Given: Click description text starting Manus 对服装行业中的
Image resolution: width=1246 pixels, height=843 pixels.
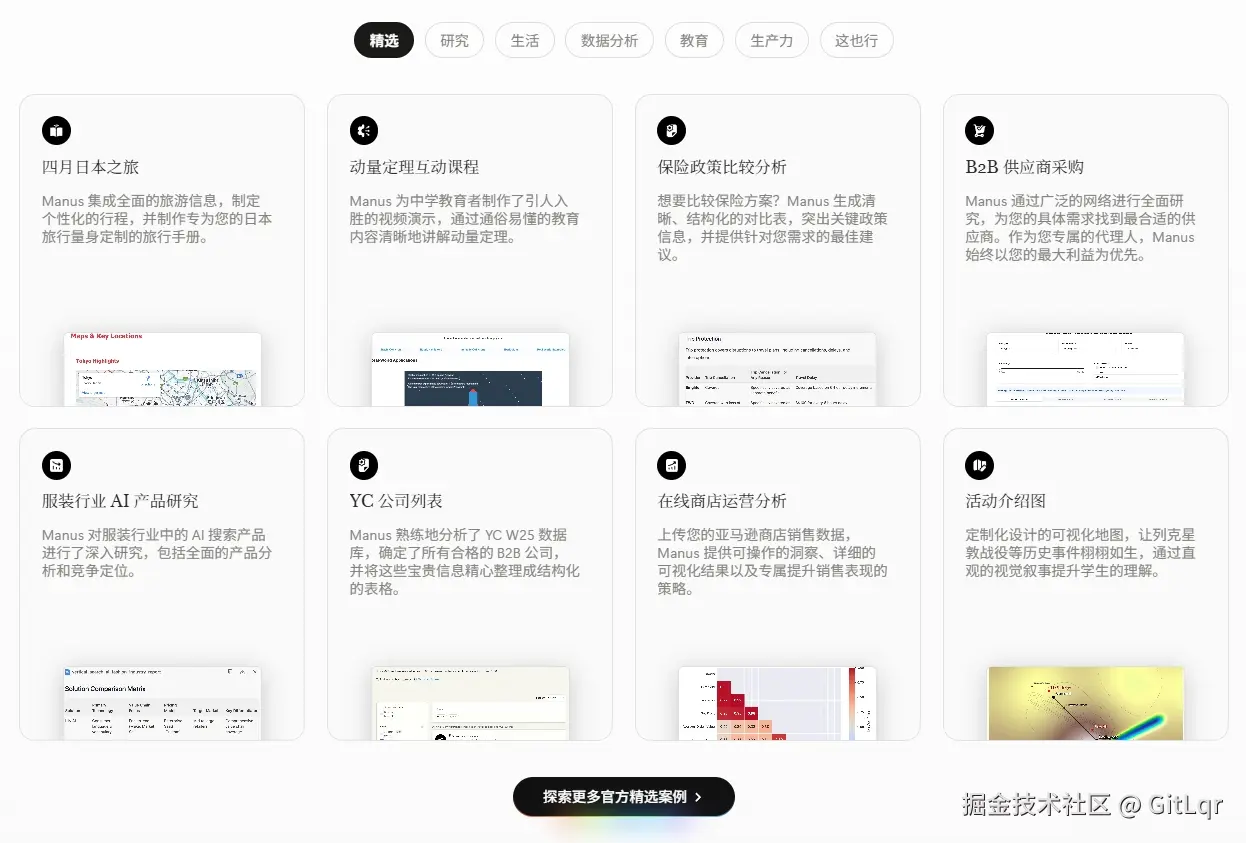Looking at the screenshot, I should (x=157, y=553).
